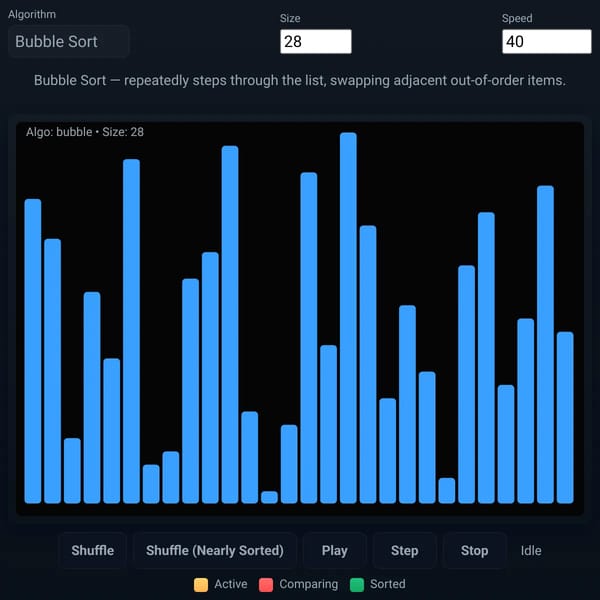Click the Sorted legend text

pyautogui.click(x=388, y=584)
